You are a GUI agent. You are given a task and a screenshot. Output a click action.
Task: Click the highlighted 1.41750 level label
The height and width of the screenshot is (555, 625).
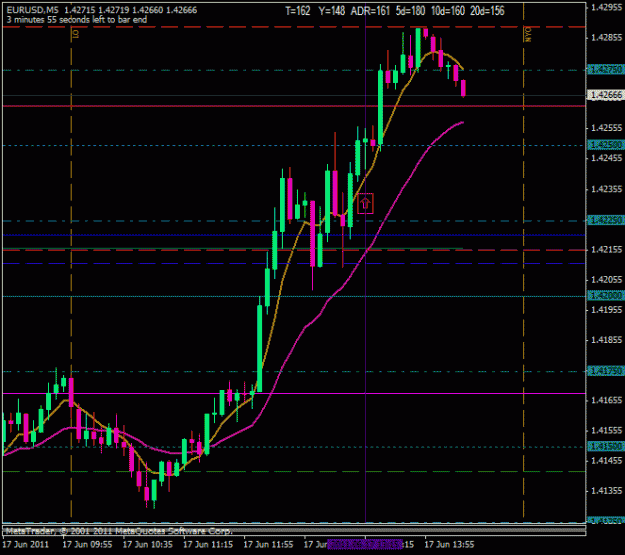point(605,371)
